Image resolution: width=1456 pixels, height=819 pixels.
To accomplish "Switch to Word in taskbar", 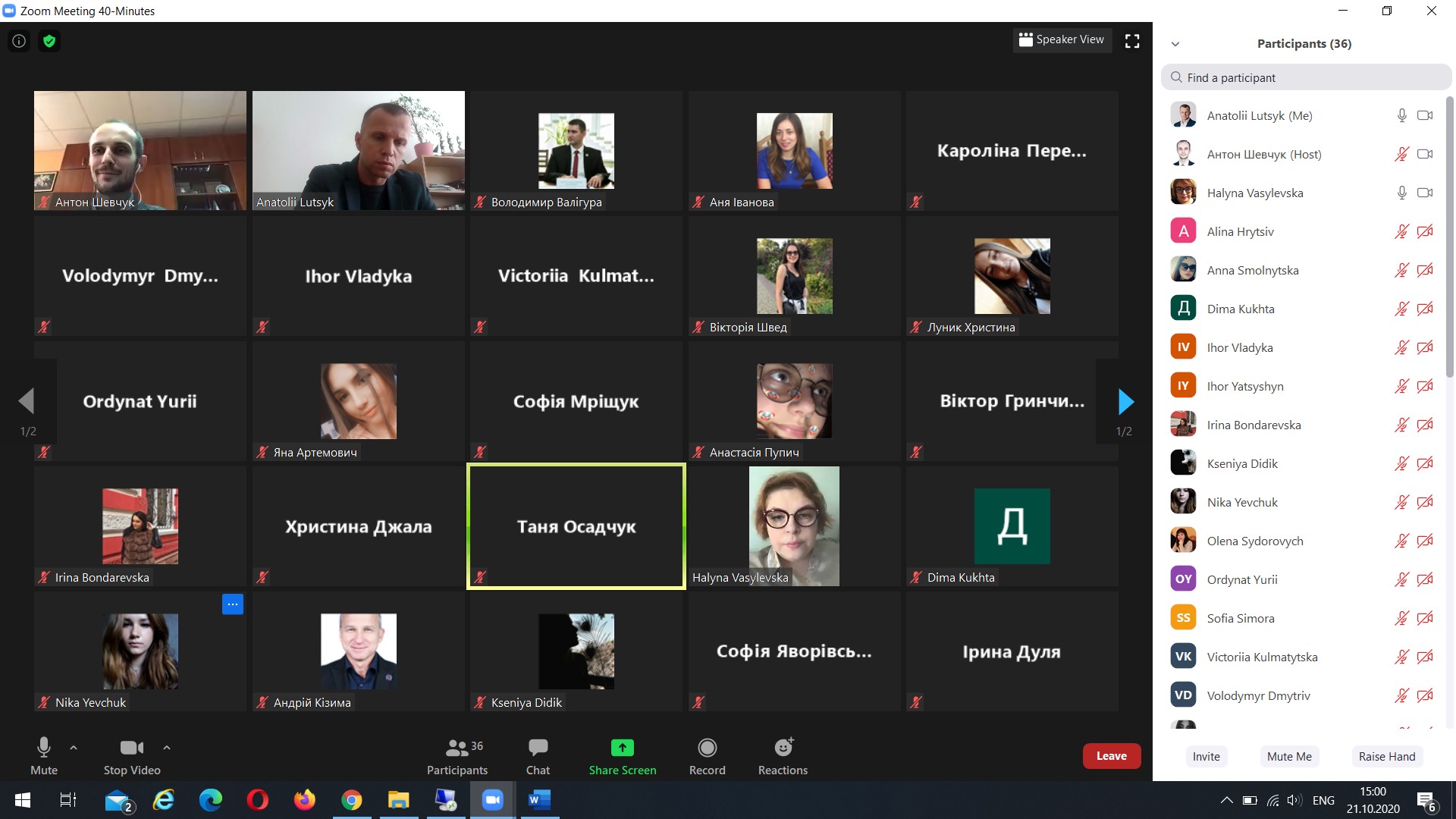I will click(x=539, y=800).
